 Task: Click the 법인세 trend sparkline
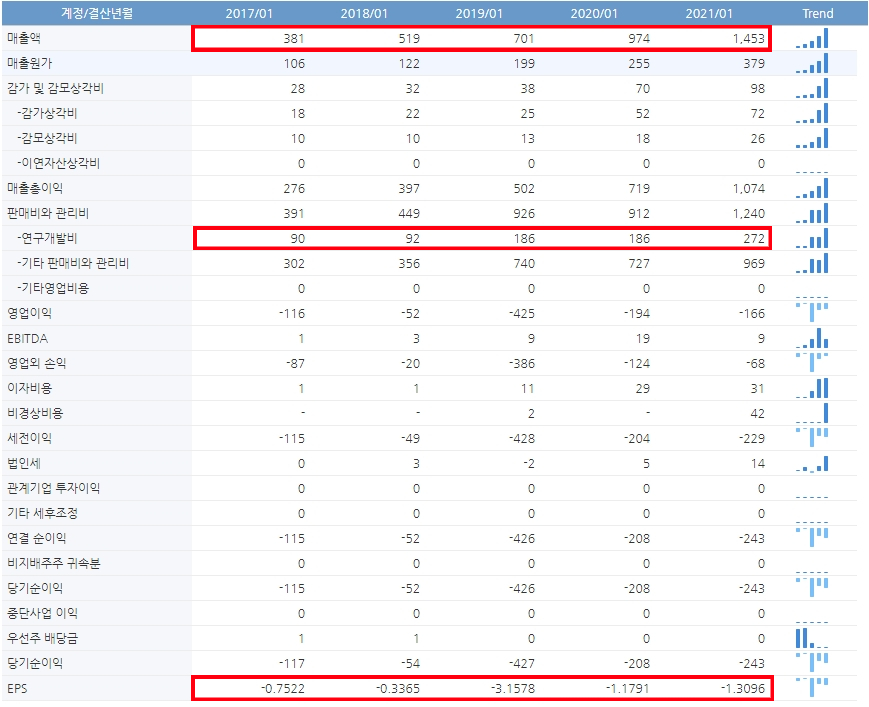[x=812, y=463]
